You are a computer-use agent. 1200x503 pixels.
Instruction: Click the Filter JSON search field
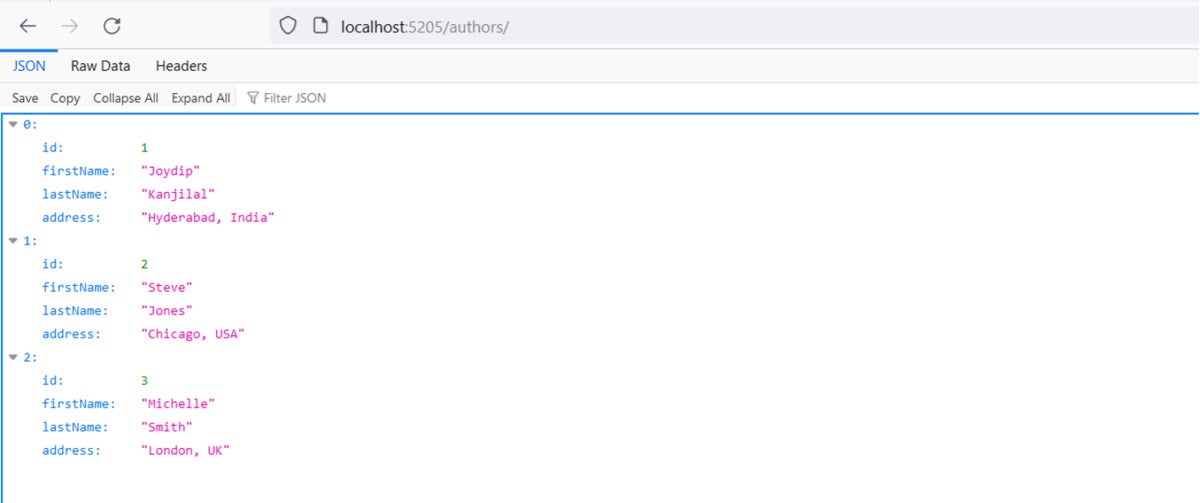(x=295, y=98)
